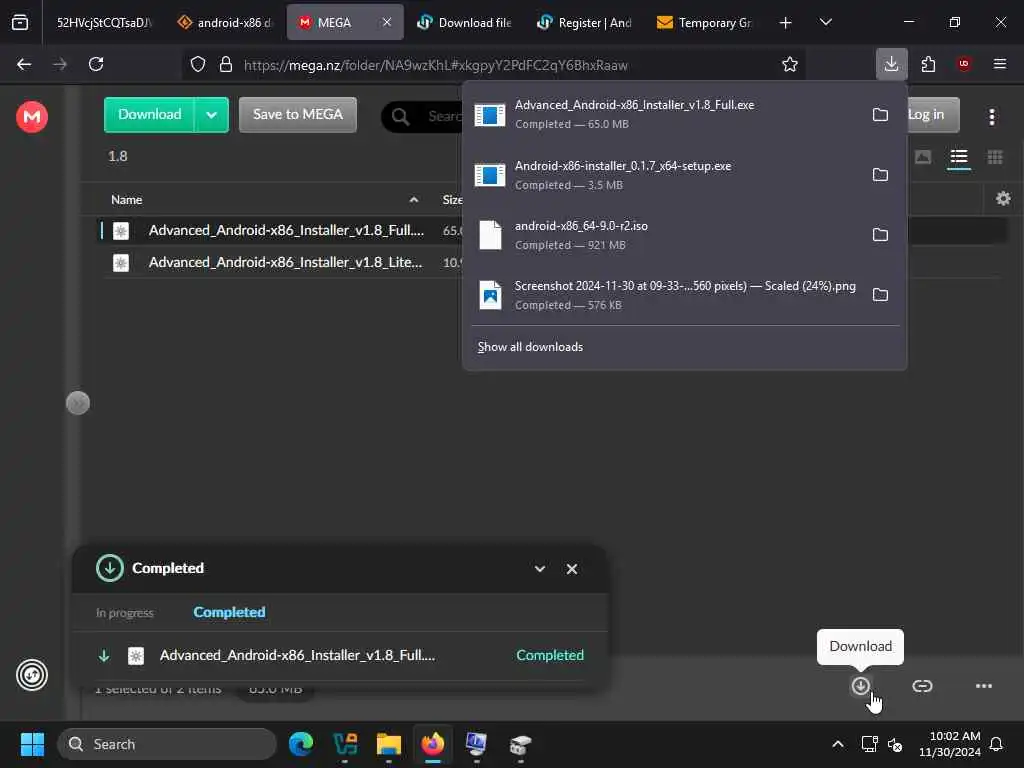Click the Firefox downloads toolbar button
This screenshot has height=768, width=1024.
coord(891,64)
